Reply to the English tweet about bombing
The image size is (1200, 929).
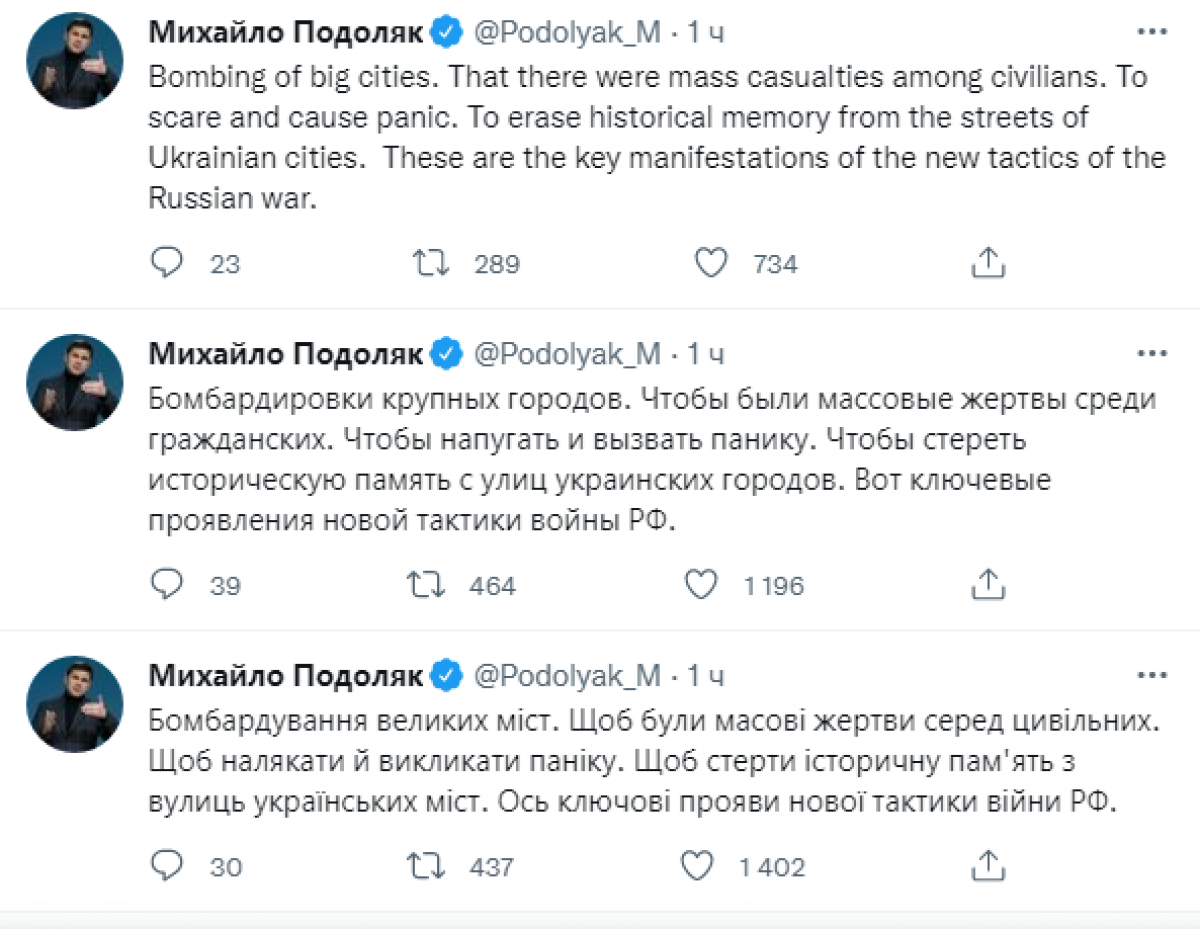click(168, 262)
